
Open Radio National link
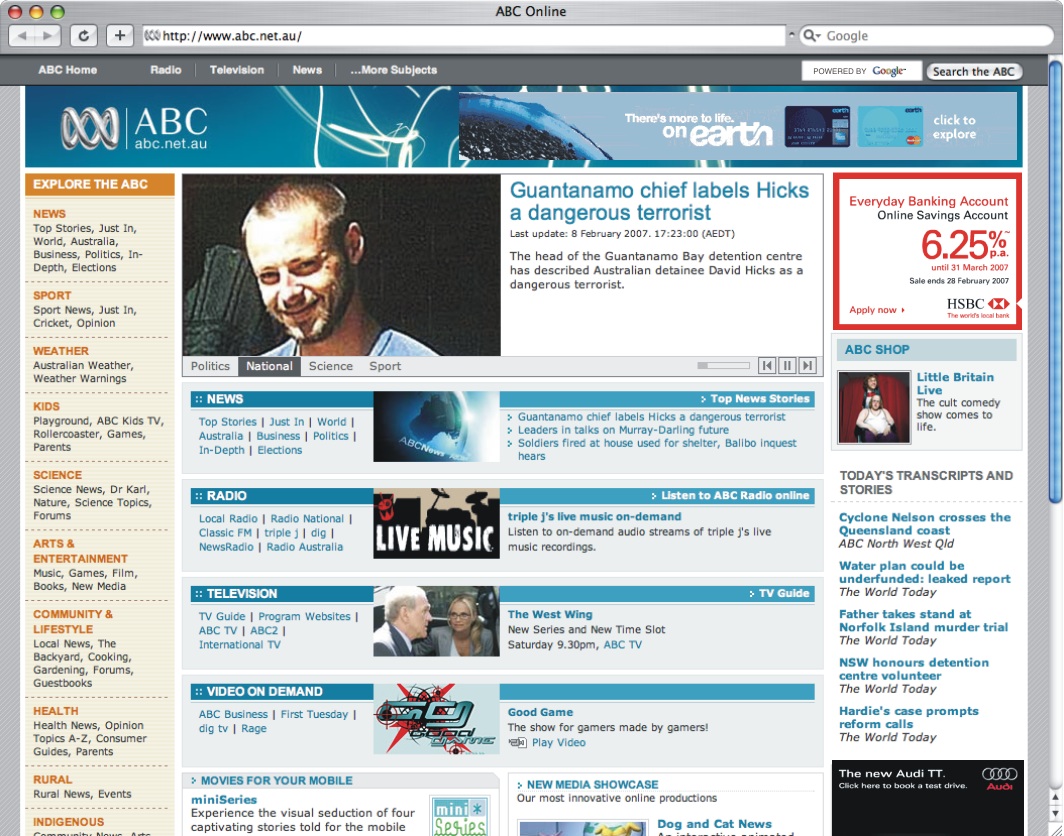307,518
